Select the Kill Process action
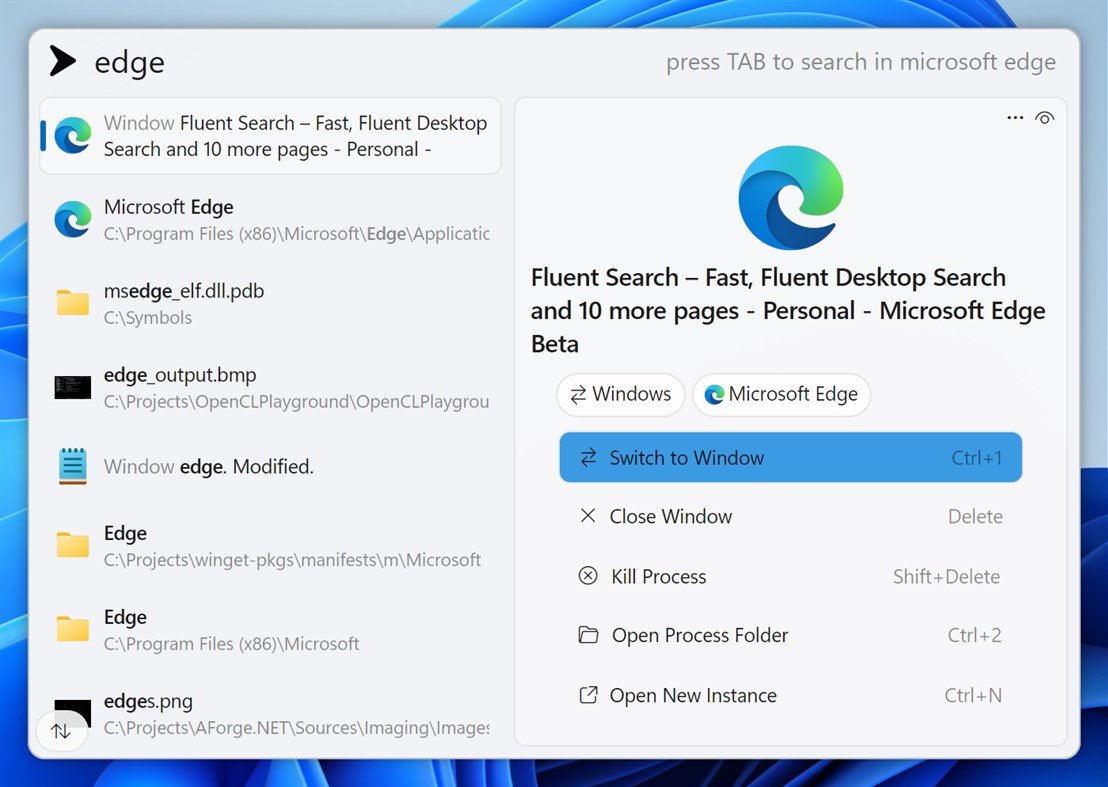 point(657,576)
